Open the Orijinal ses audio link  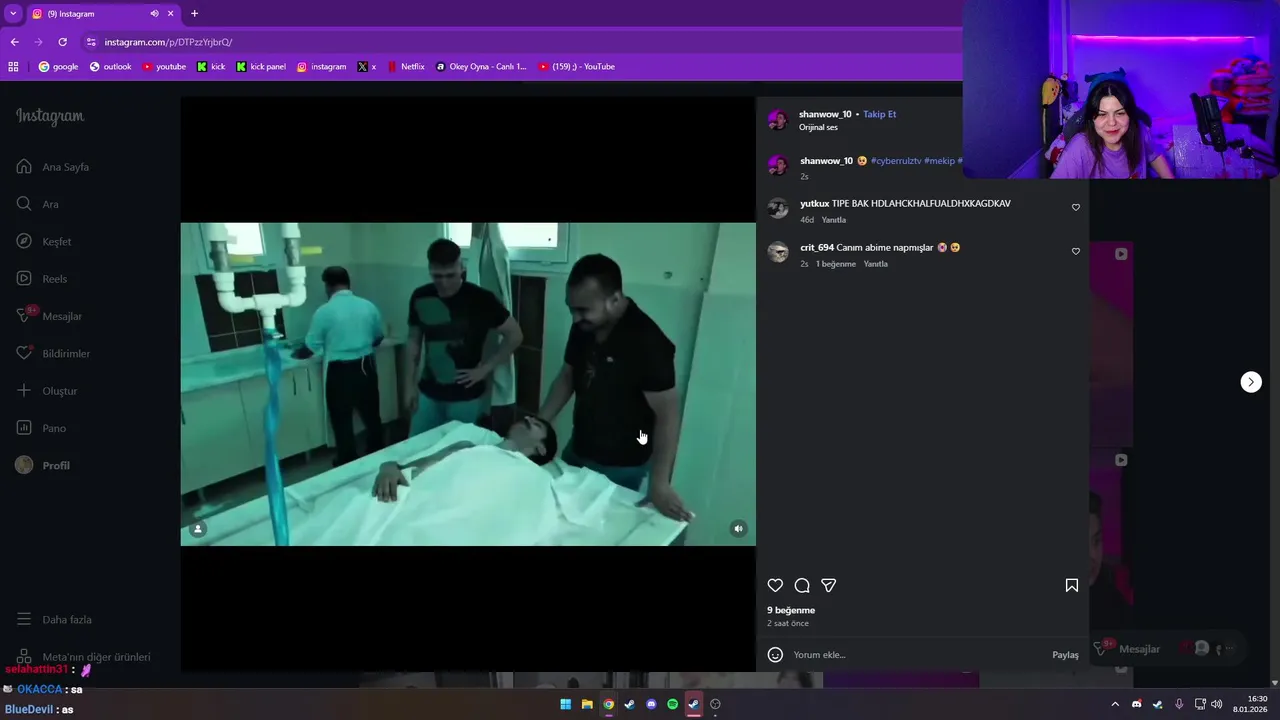(818, 127)
